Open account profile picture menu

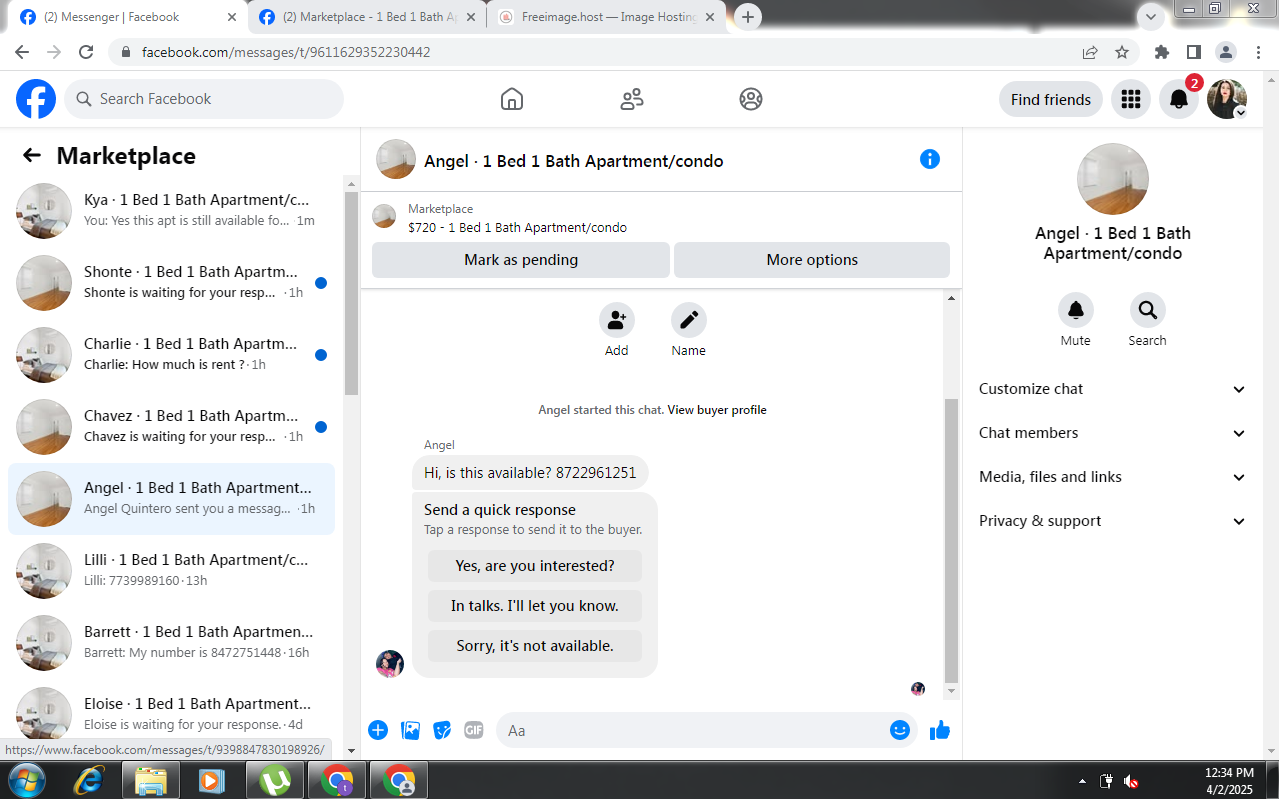pos(1227,99)
